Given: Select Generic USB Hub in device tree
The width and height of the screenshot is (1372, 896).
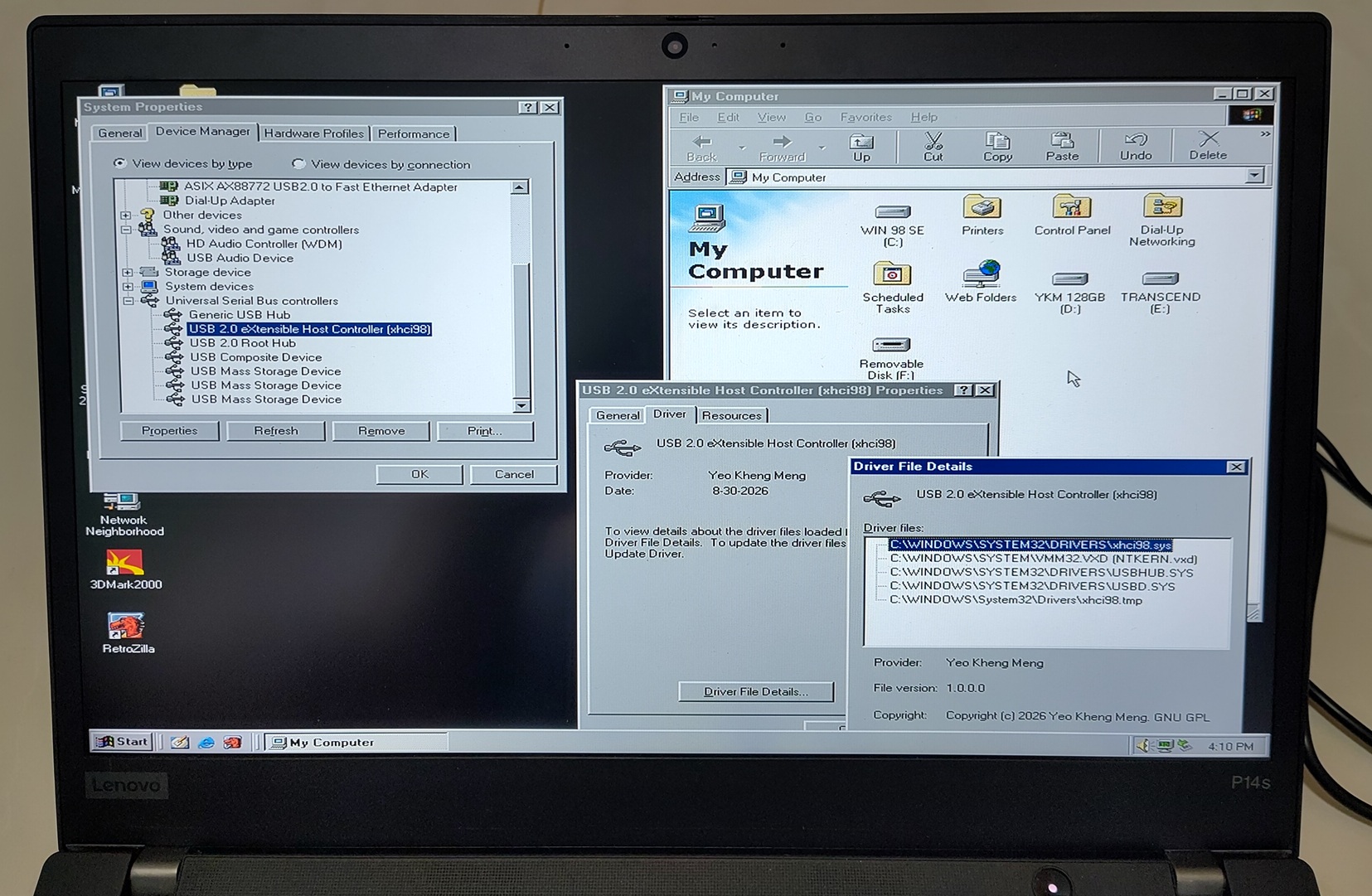Looking at the screenshot, I should [239, 315].
